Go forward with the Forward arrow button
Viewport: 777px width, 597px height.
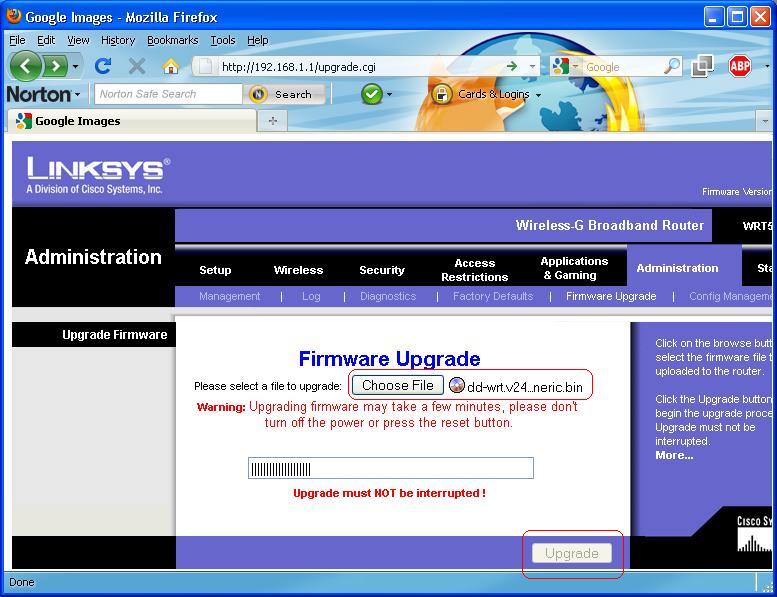coord(56,66)
